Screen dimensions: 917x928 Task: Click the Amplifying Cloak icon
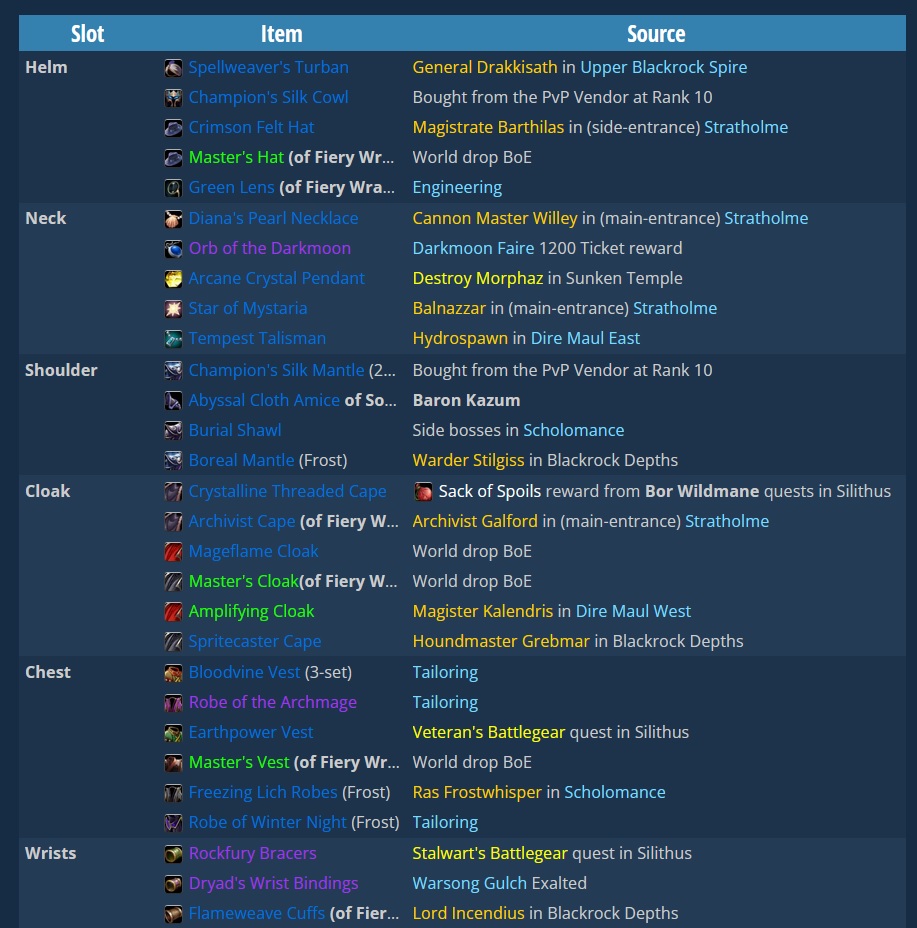coord(173,612)
